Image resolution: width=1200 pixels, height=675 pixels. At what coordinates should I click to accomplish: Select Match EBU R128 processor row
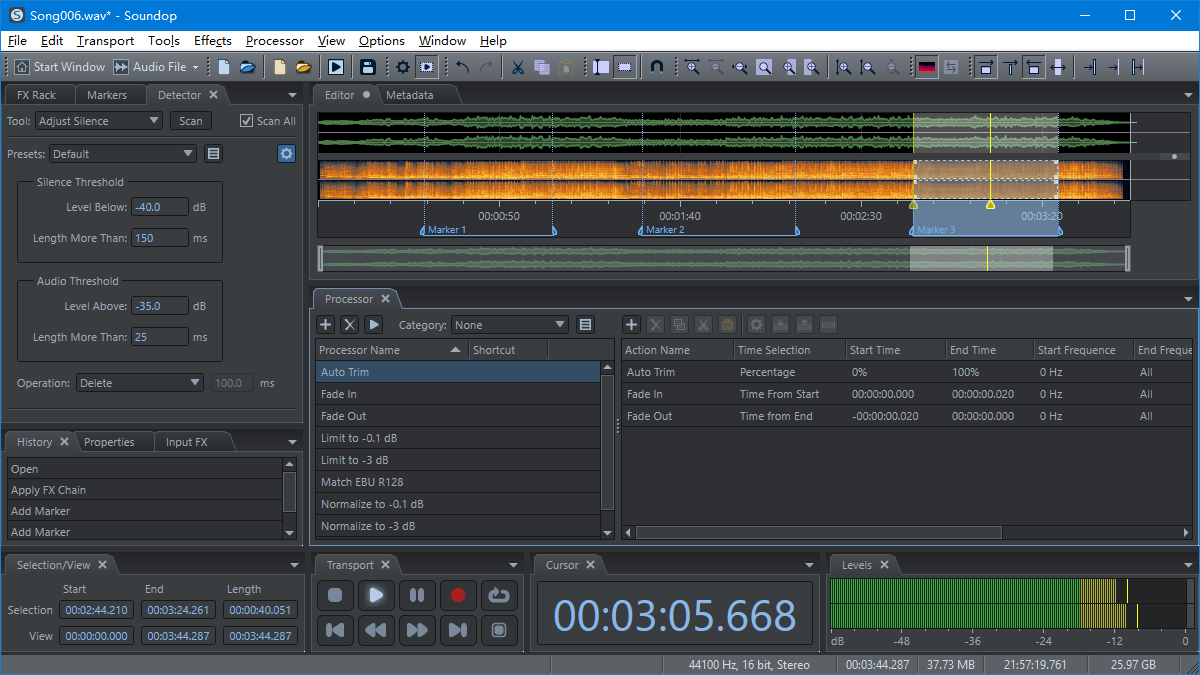pos(457,482)
